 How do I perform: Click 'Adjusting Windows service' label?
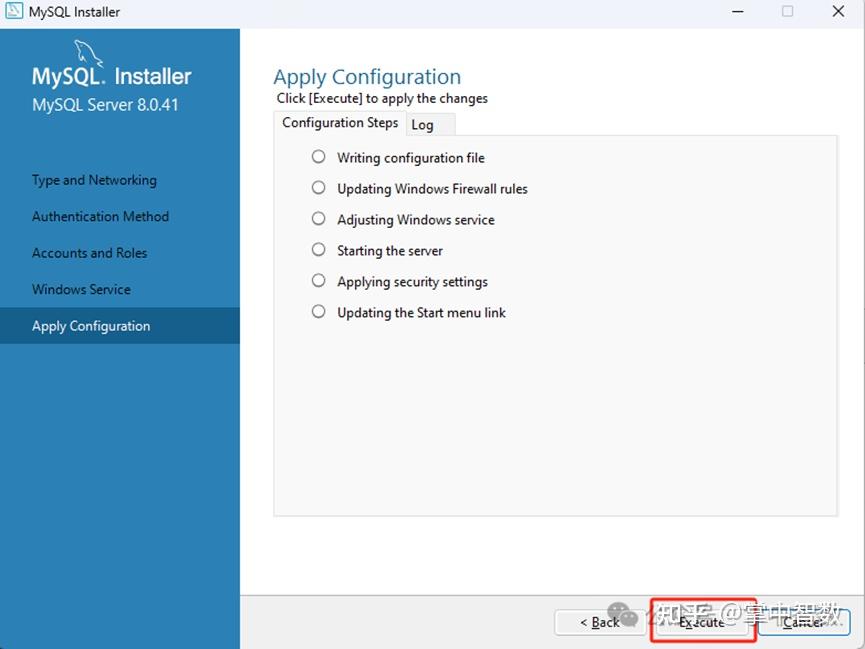pos(416,220)
